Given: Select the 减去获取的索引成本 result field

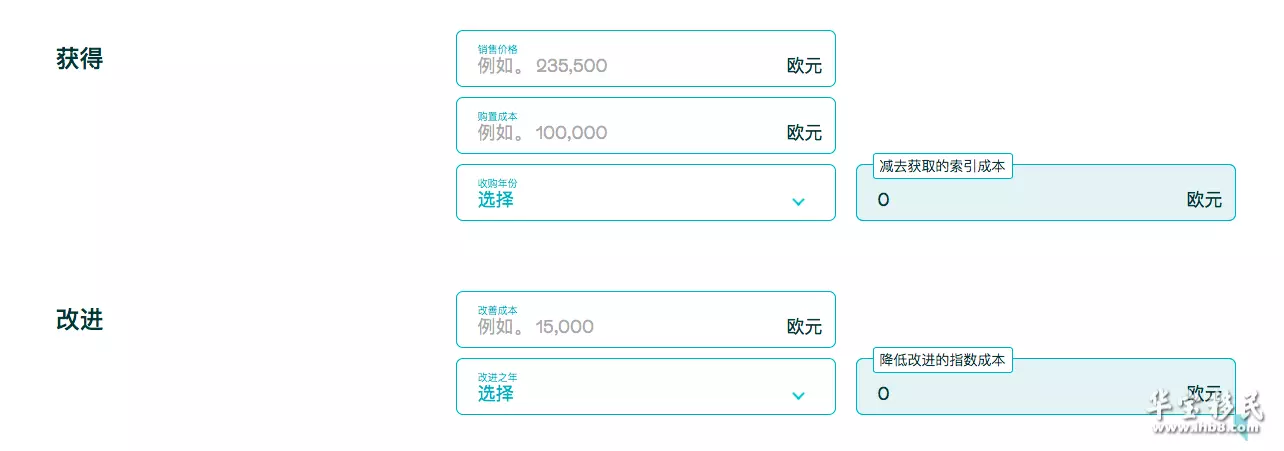Looking at the screenshot, I should (x=1045, y=192).
